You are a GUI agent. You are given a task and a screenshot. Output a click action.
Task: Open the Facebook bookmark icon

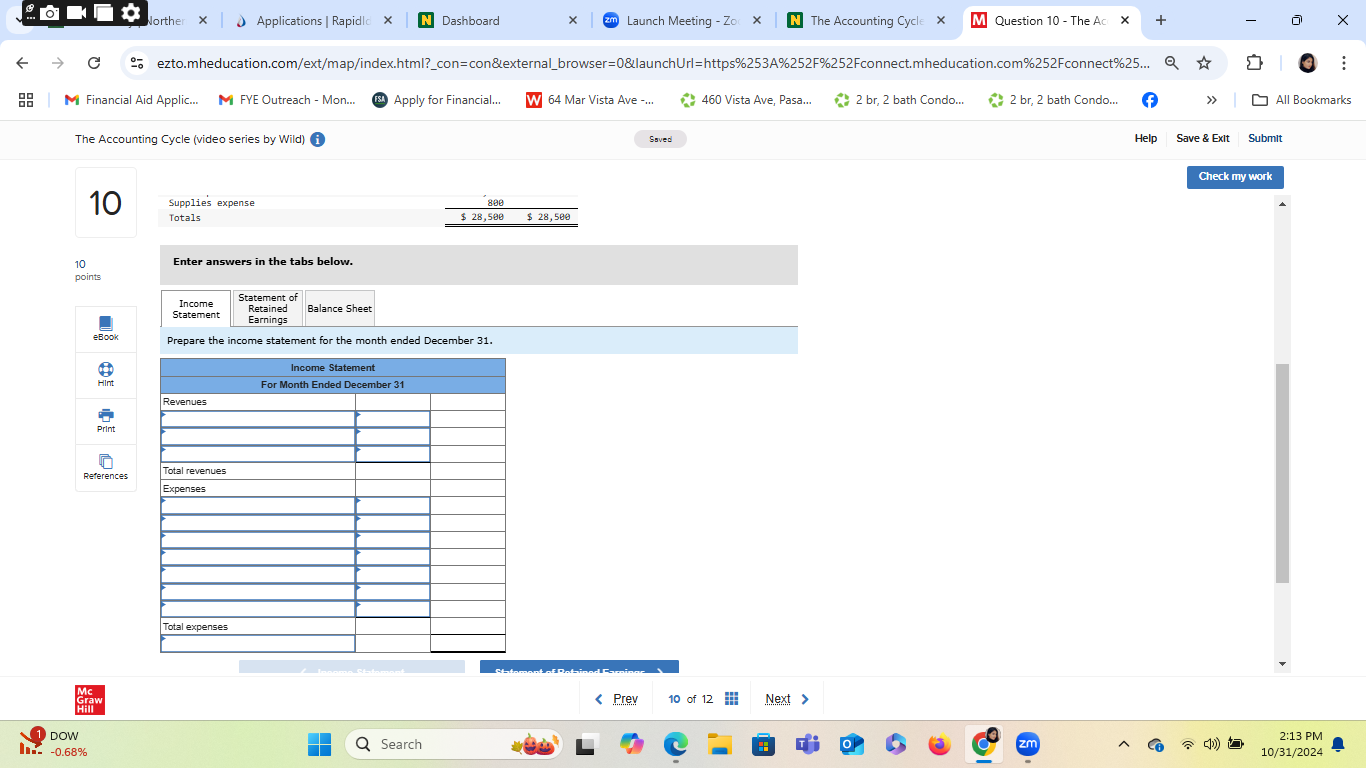tap(1150, 100)
